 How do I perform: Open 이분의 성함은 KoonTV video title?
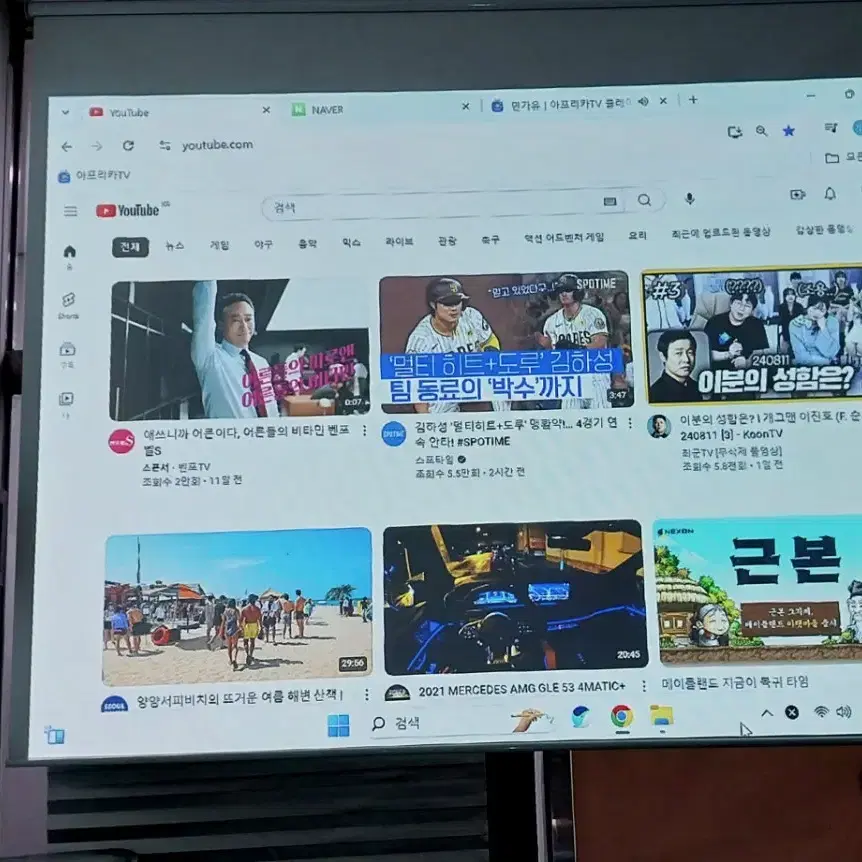[770, 426]
